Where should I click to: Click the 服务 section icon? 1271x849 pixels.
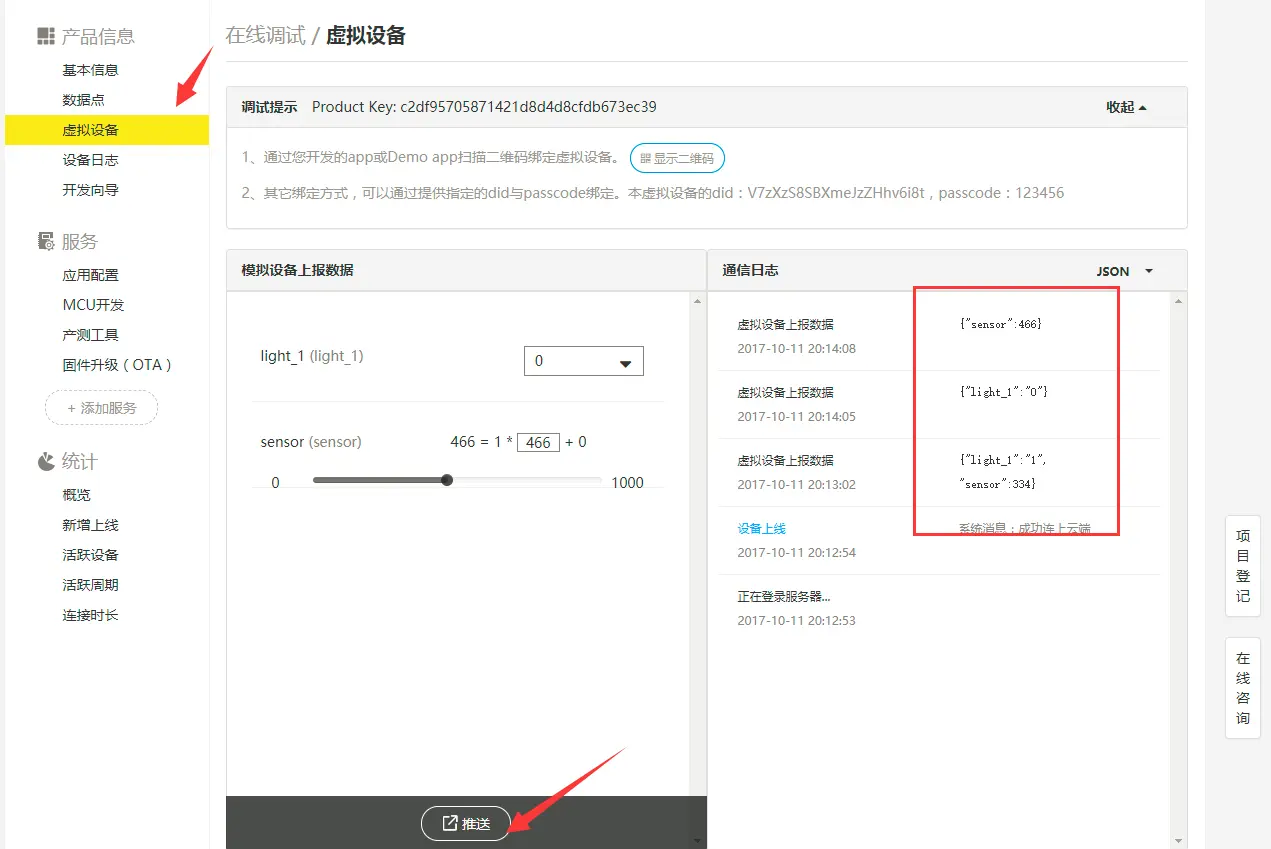tap(45, 241)
